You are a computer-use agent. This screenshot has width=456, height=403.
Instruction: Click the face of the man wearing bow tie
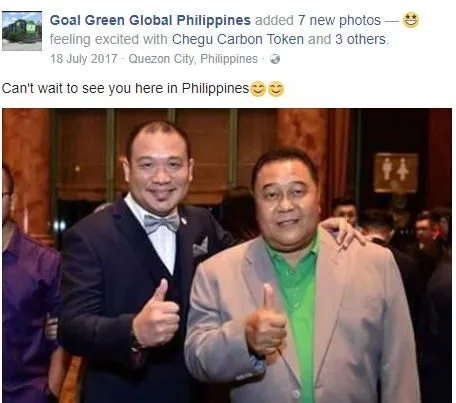point(159,170)
